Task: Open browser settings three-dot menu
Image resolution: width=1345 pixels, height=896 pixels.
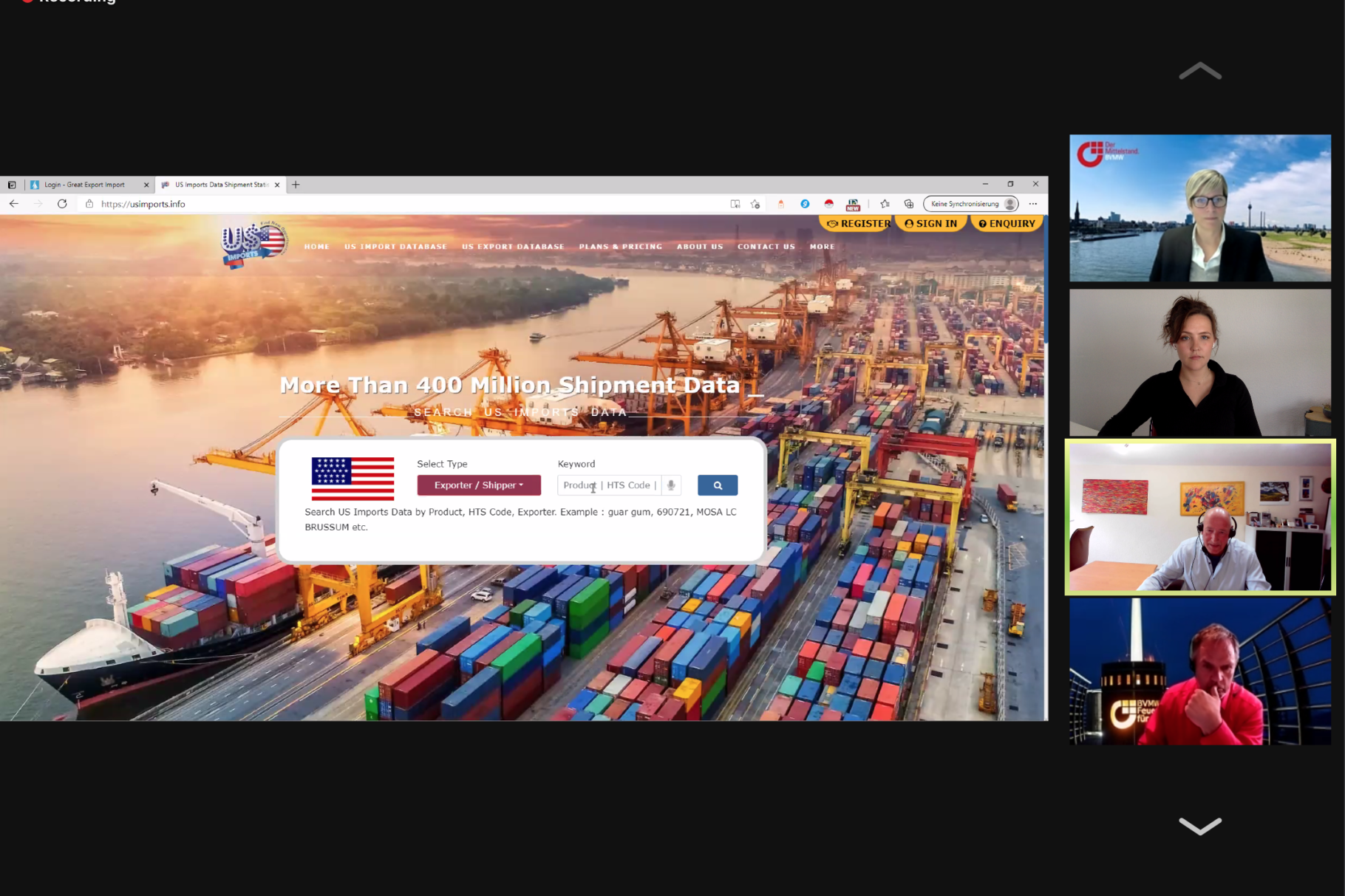Action: 1033,204
